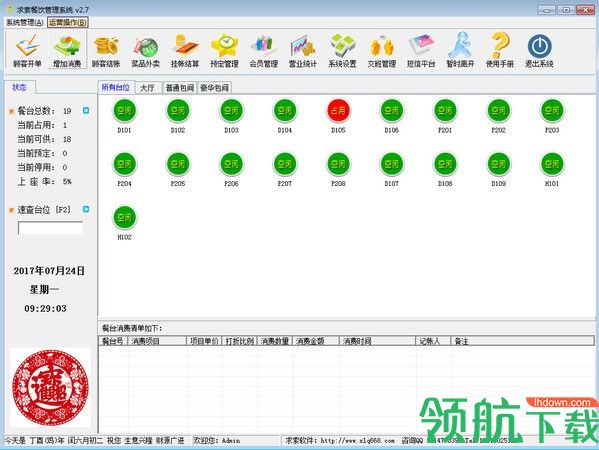This screenshot has width=599, height=450.
Task: Switch to the 豪华包间 tab
Action: (x=215, y=88)
